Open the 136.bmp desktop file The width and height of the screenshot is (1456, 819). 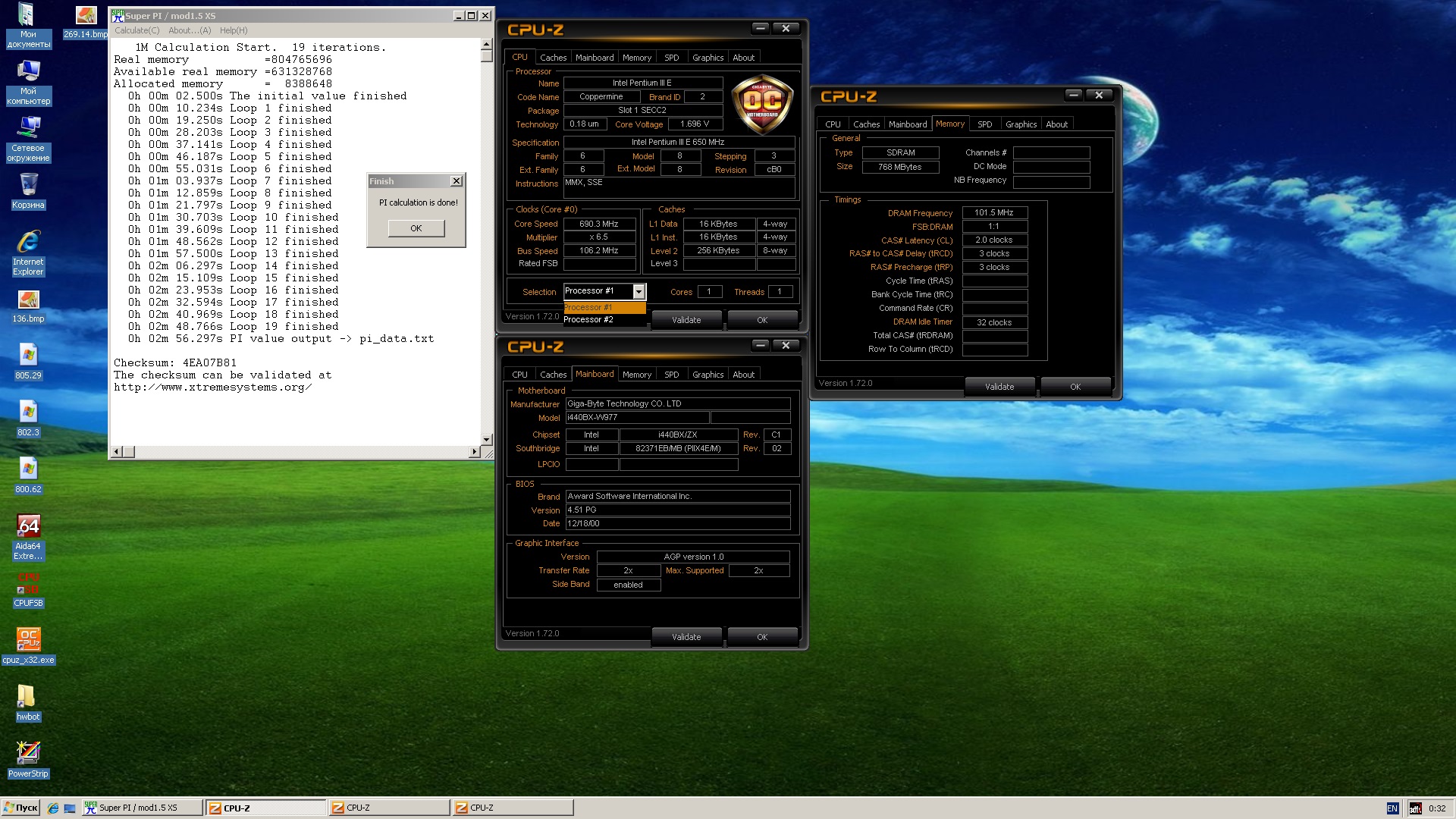pyautogui.click(x=28, y=305)
